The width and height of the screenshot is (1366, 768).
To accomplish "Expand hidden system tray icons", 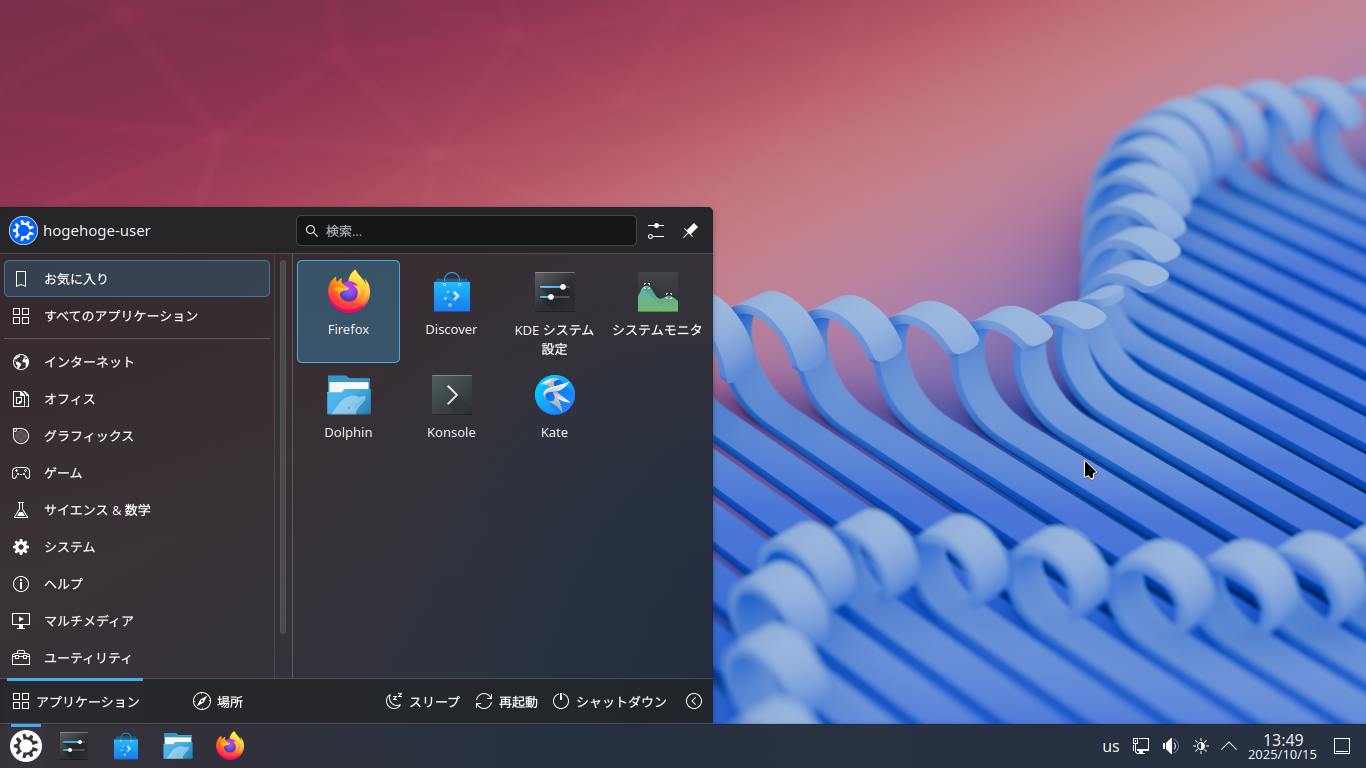I will click(x=1228, y=745).
